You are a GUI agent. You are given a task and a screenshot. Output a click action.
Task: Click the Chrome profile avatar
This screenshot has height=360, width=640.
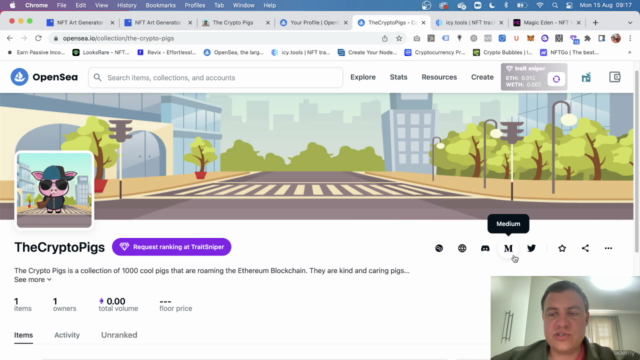[x=616, y=38]
